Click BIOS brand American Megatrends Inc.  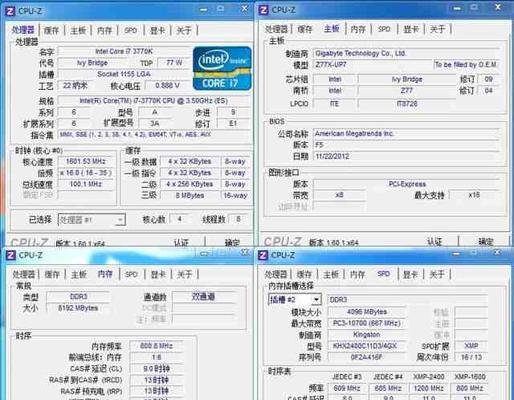tap(406, 134)
